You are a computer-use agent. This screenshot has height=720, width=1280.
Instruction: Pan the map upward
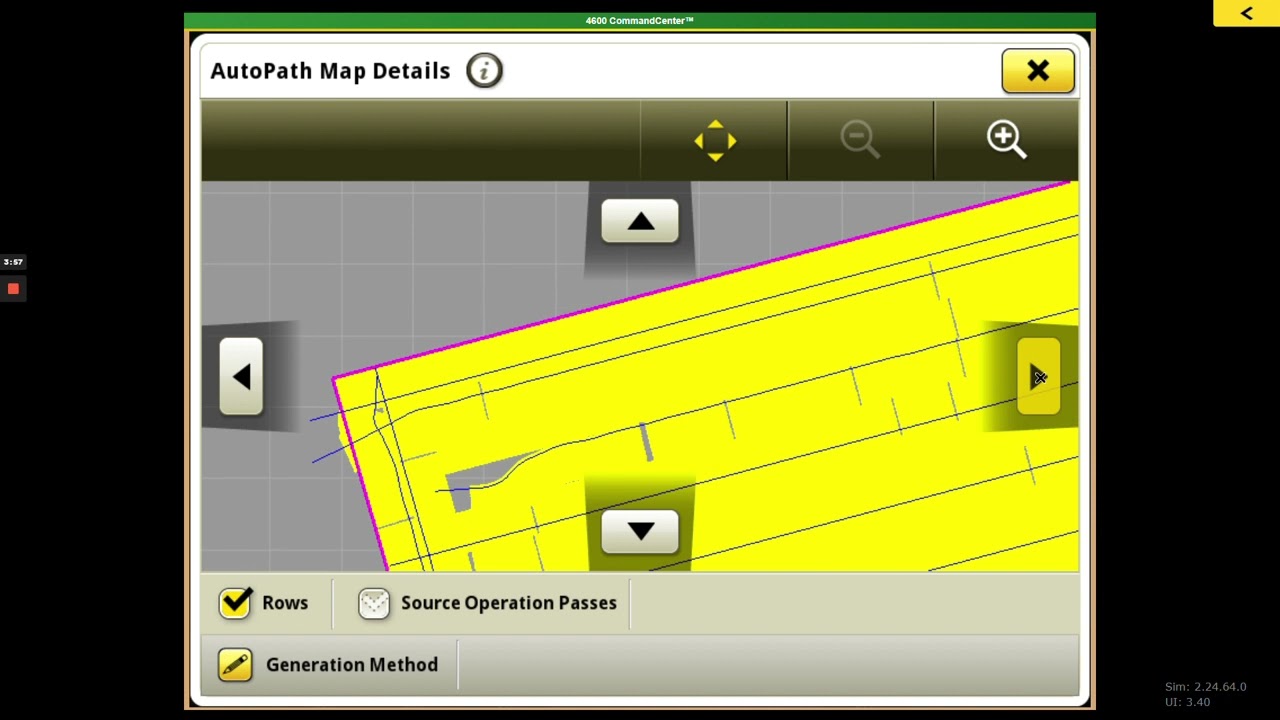point(640,222)
